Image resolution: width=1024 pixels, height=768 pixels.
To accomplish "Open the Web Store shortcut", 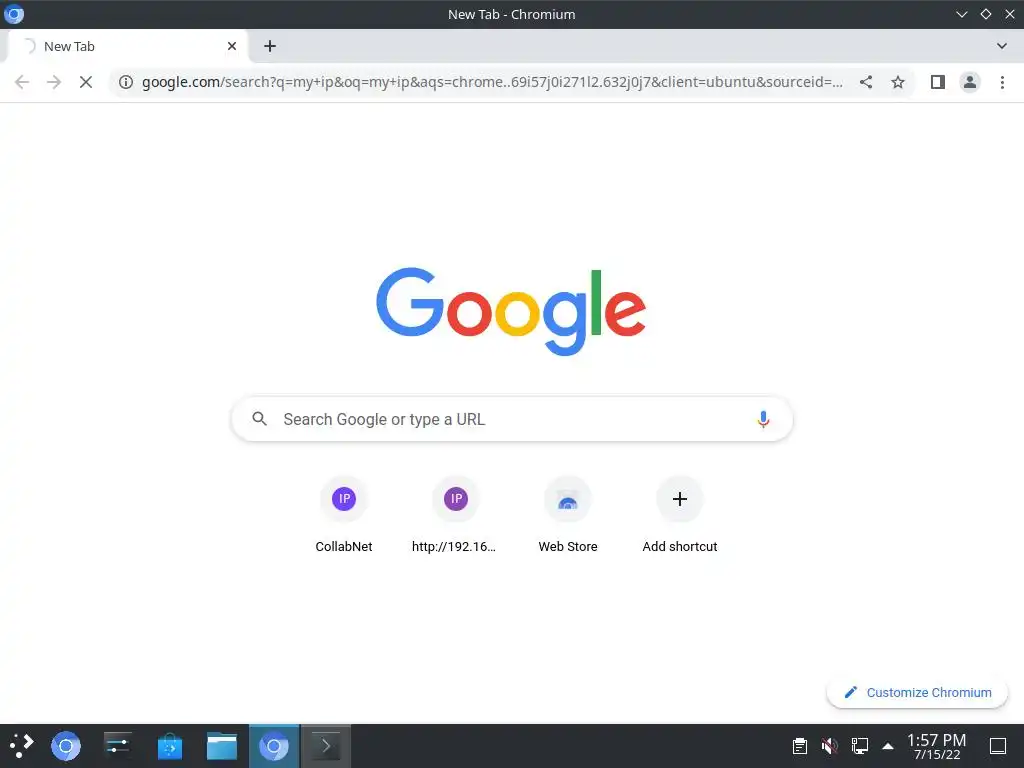I will pyautogui.click(x=568, y=516).
